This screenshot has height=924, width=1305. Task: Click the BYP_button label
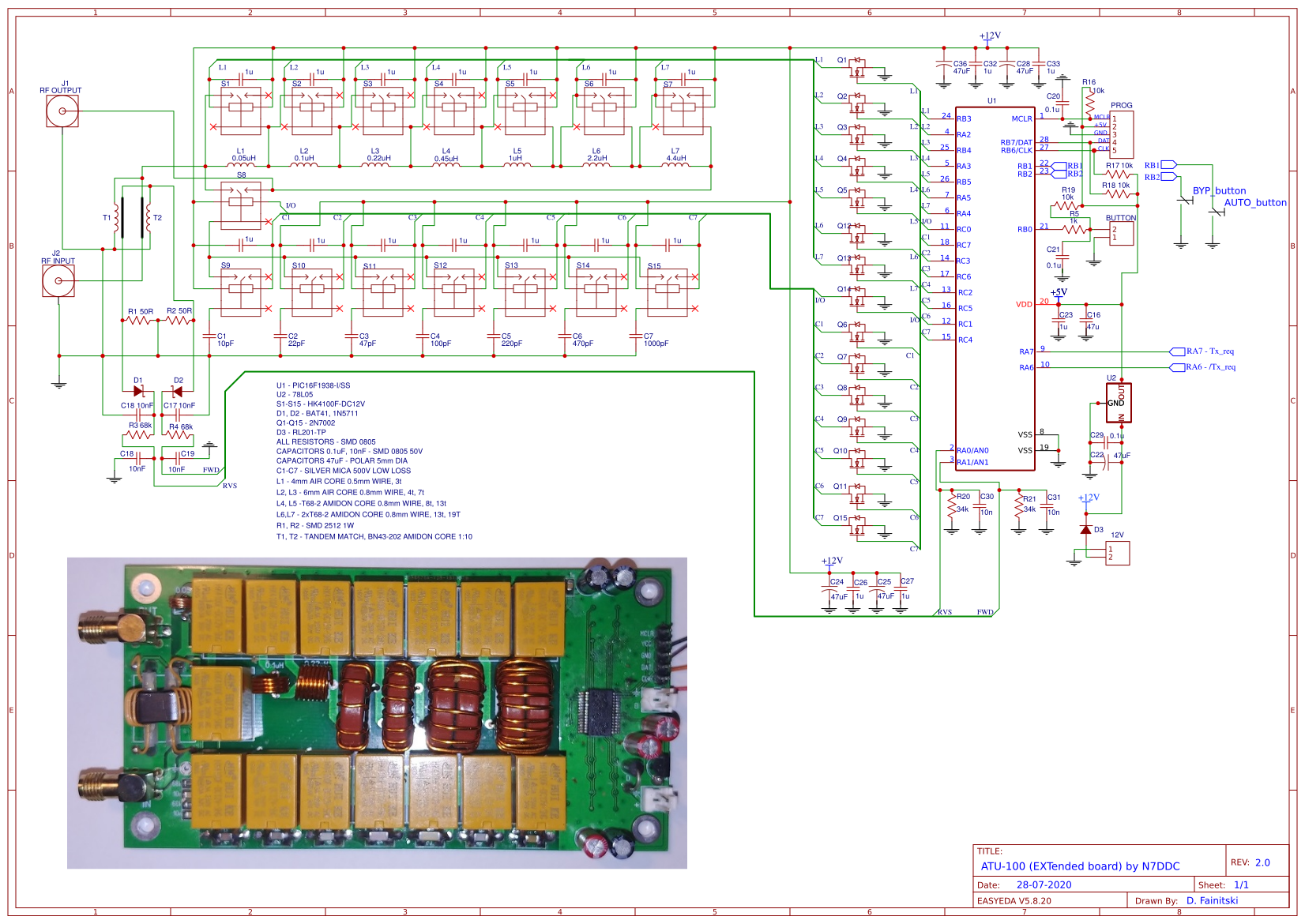pyautogui.click(x=1219, y=190)
